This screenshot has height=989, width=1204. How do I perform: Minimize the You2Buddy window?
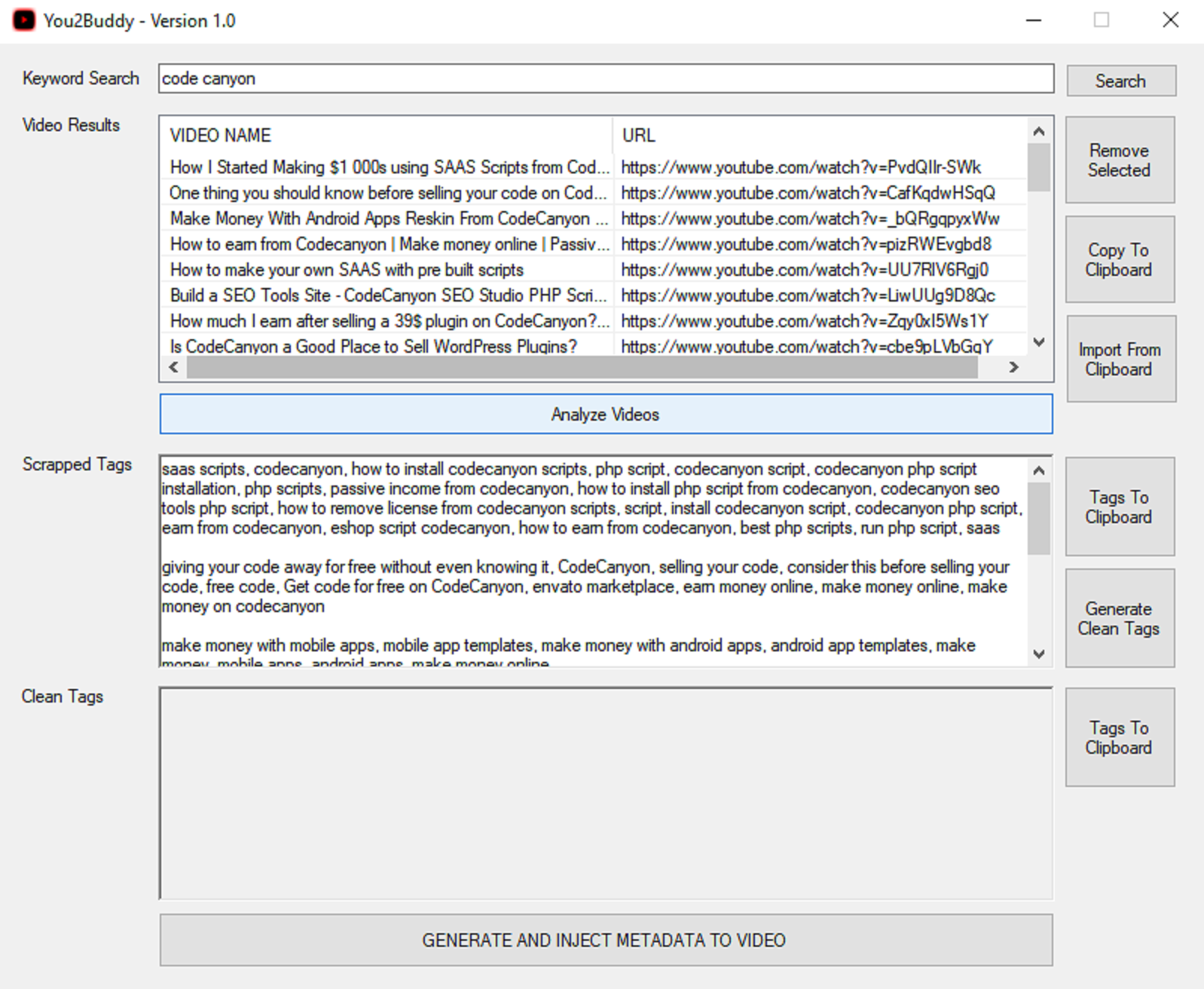(1034, 20)
